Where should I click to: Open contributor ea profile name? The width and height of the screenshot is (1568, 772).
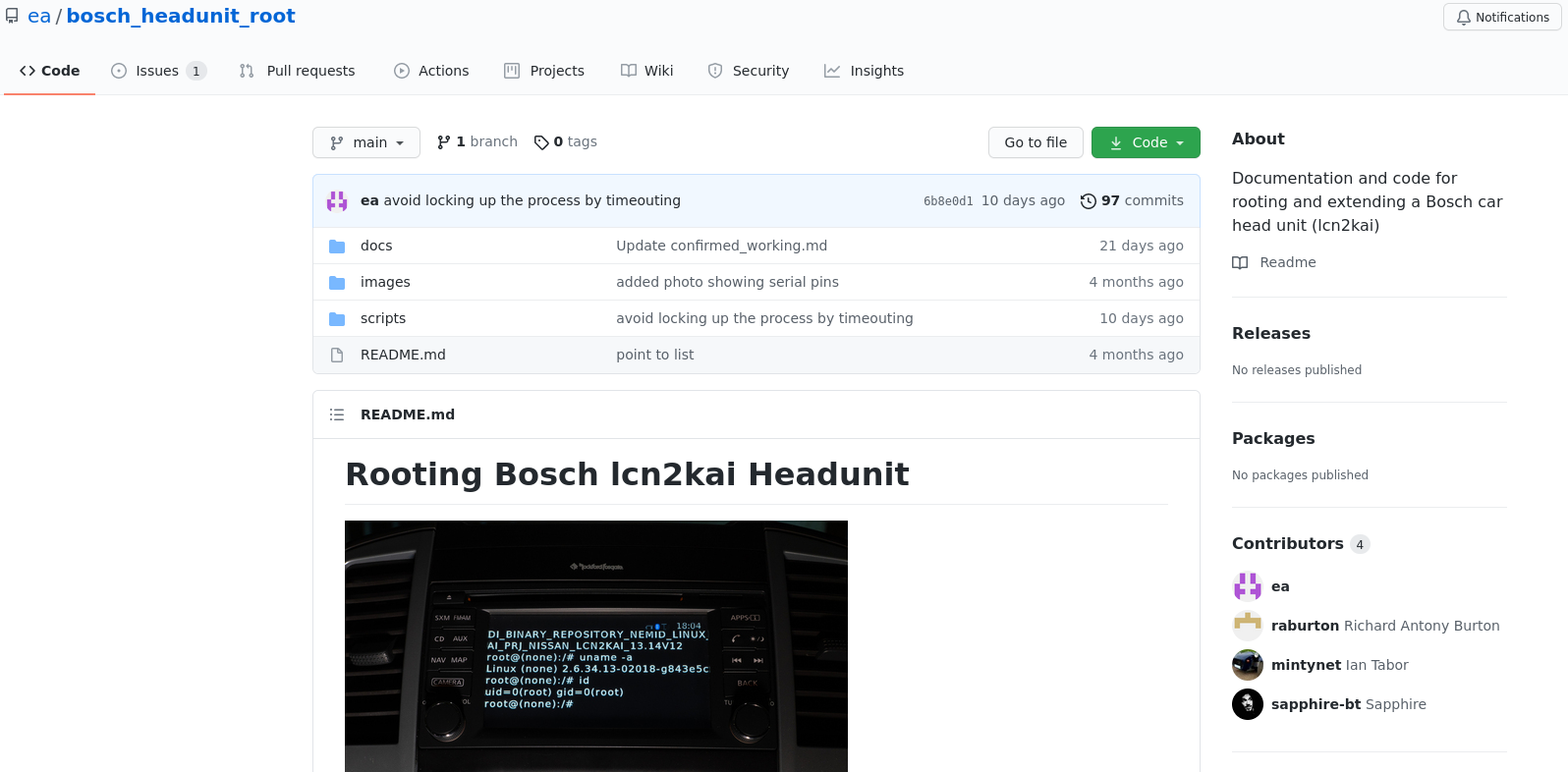pyautogui.click(x=1280, y=586)
